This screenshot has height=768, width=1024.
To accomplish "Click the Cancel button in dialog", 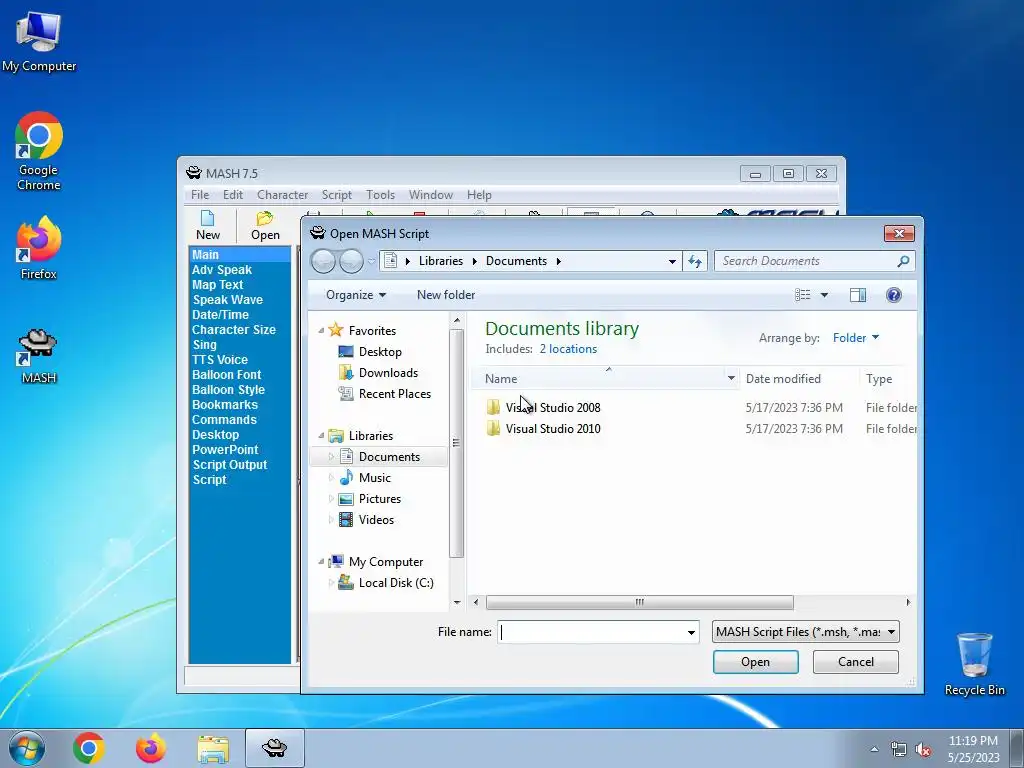I will (856, 662).
